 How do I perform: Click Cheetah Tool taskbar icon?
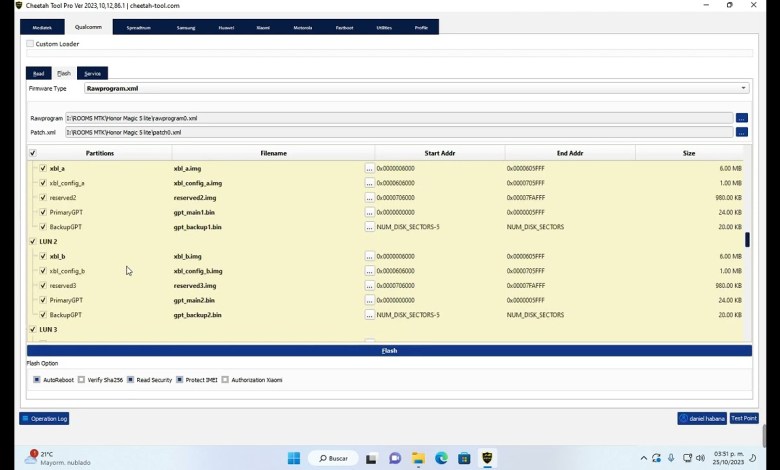[487, 458]
